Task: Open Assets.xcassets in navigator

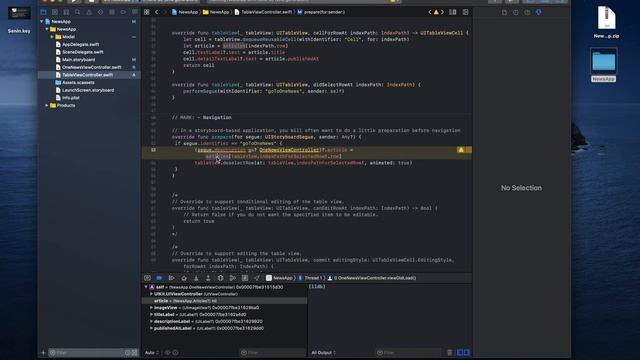Action: (78, 82)
